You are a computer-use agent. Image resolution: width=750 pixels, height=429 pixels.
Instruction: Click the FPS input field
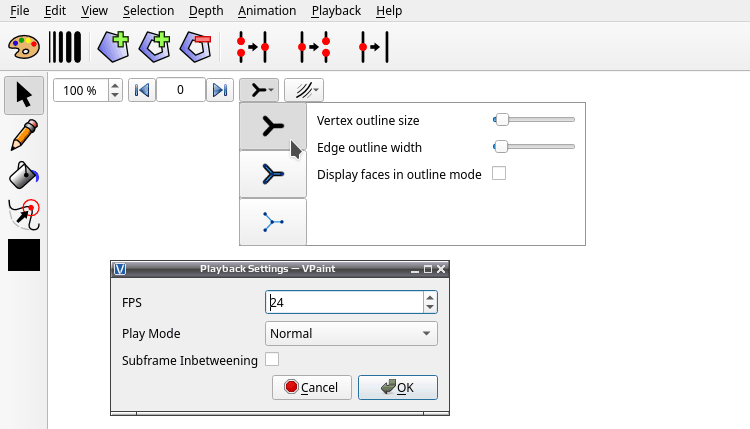click(x=344, y=302)
